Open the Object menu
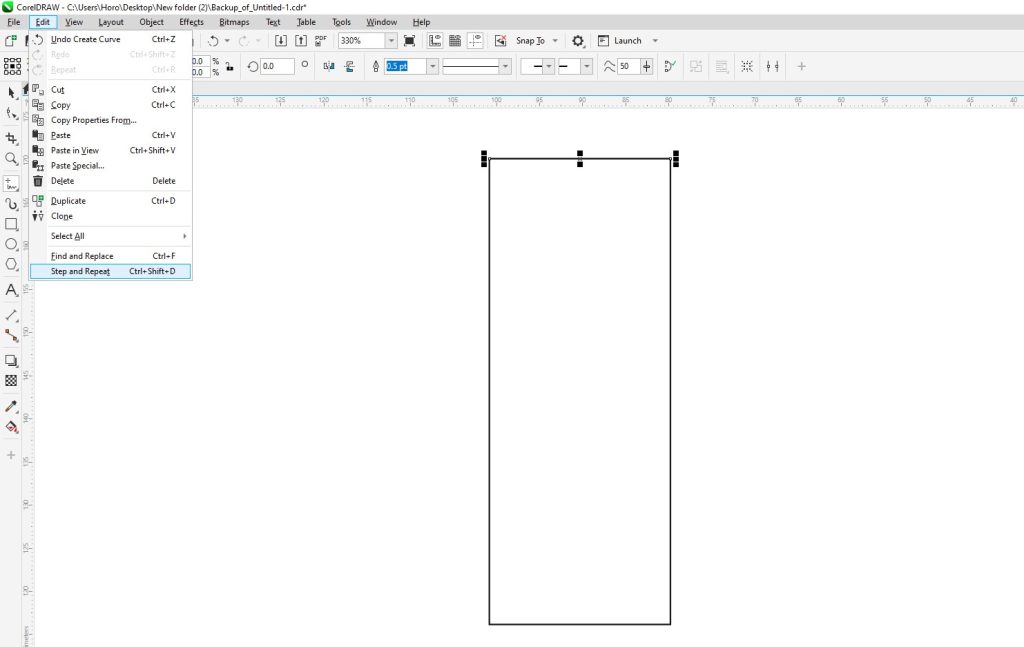Viewport: 1024px width, 647px height. coord(151,21)
